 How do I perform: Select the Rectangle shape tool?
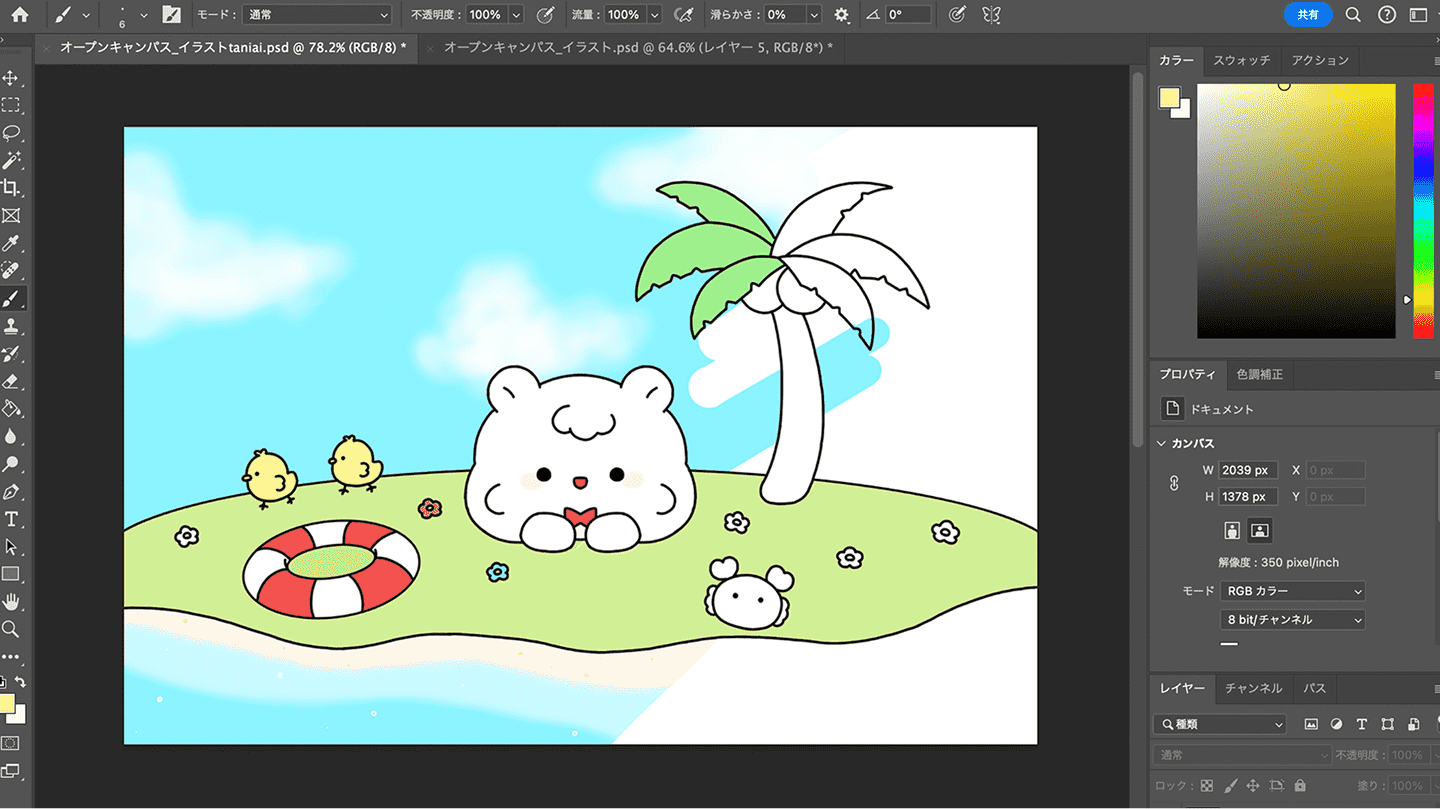(x=11, y=574)
